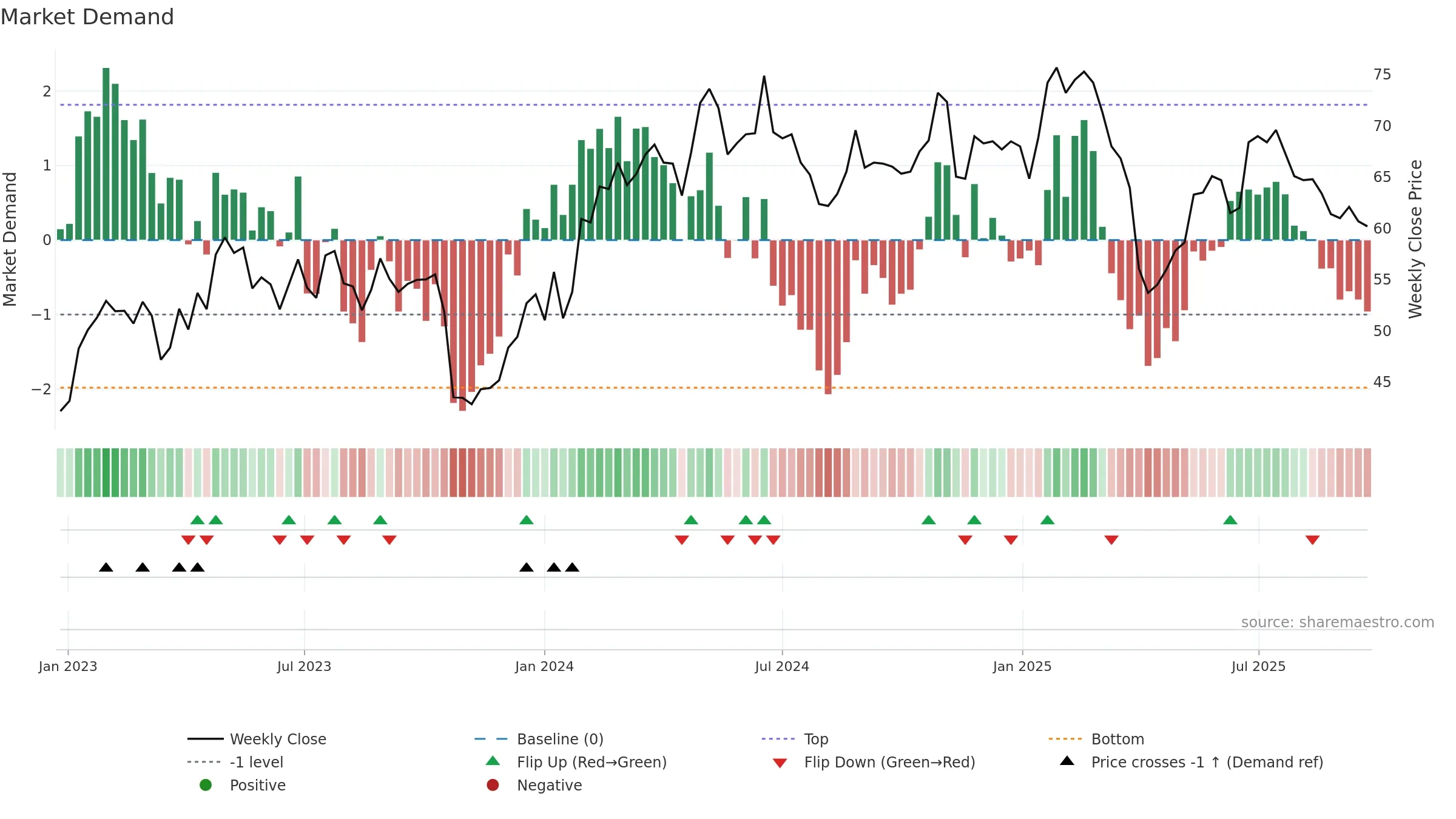Click the darkest green heatmap cell in early 2023
The width and height of the screenshot is (1456, 819).
pos(106,473)
